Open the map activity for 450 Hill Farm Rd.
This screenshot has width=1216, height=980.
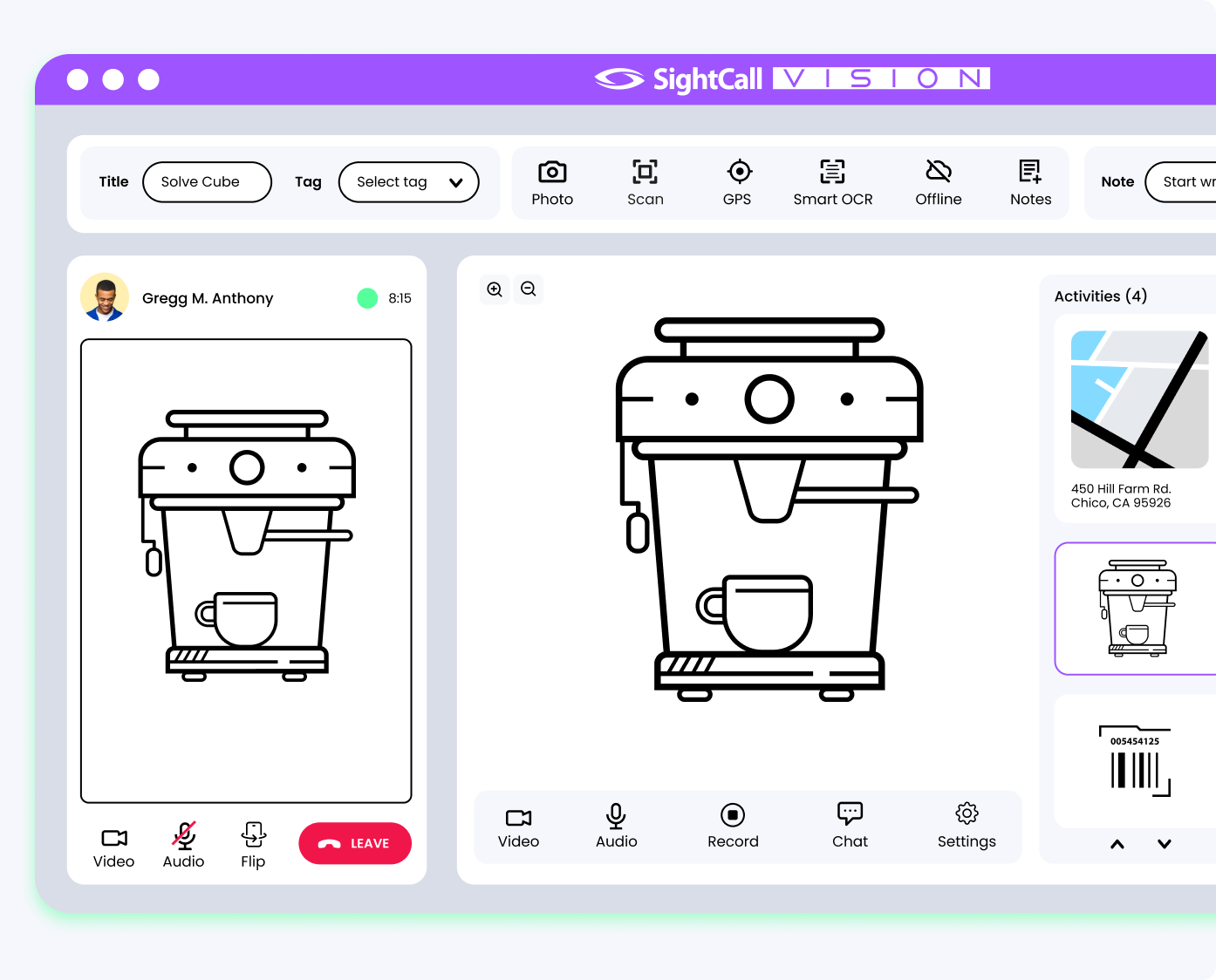(x=1135, y=419)
